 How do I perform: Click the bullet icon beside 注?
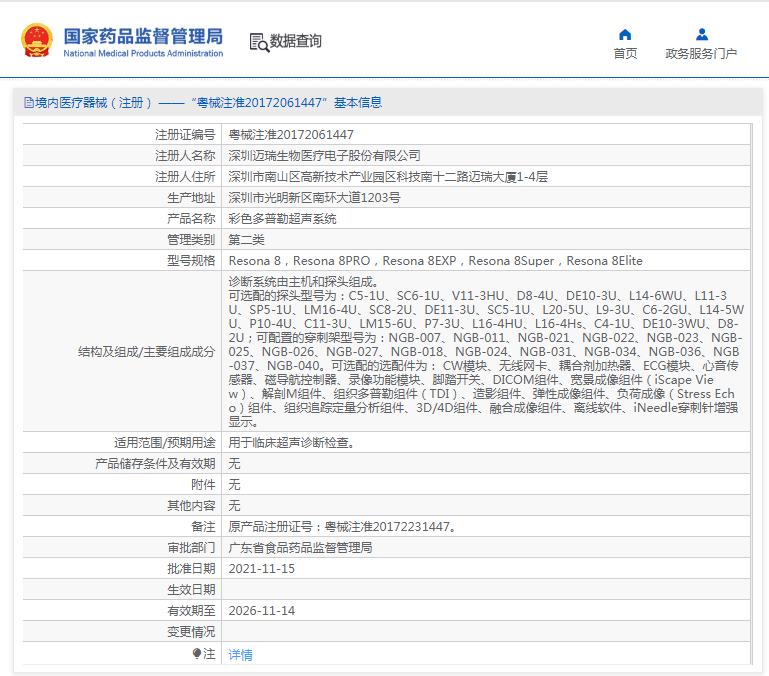pos(197,653)
